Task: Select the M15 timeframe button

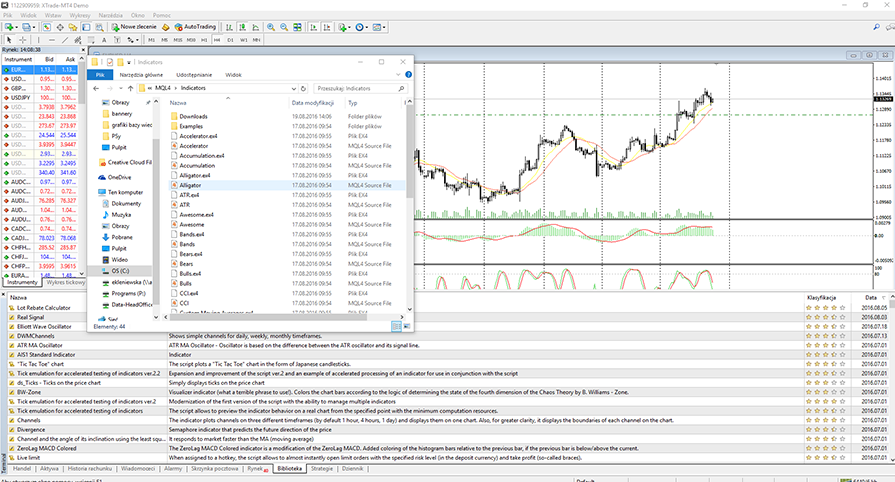Action: 177,39
